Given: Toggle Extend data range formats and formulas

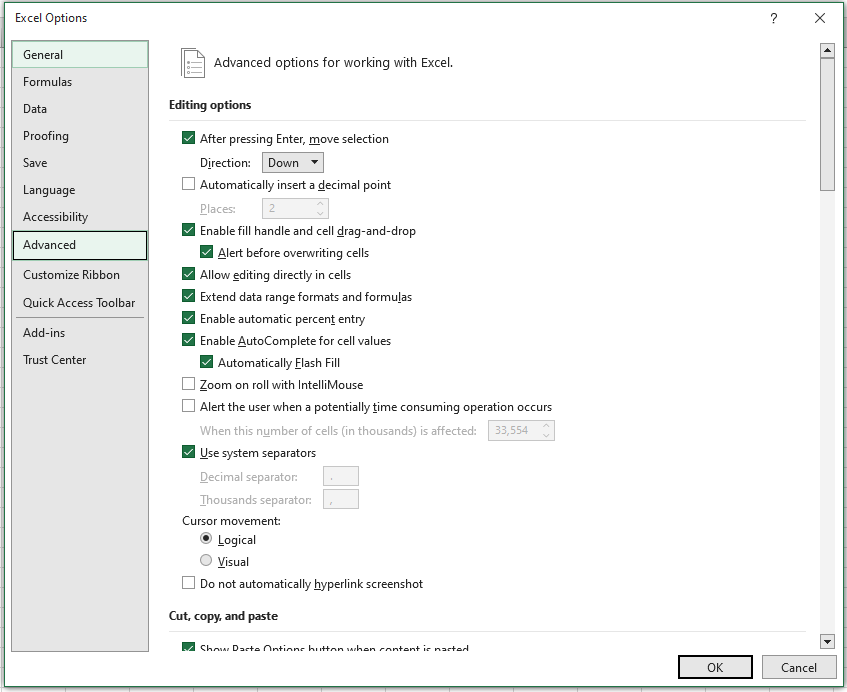Looking at the screenshot, I should tap(189, 296).
